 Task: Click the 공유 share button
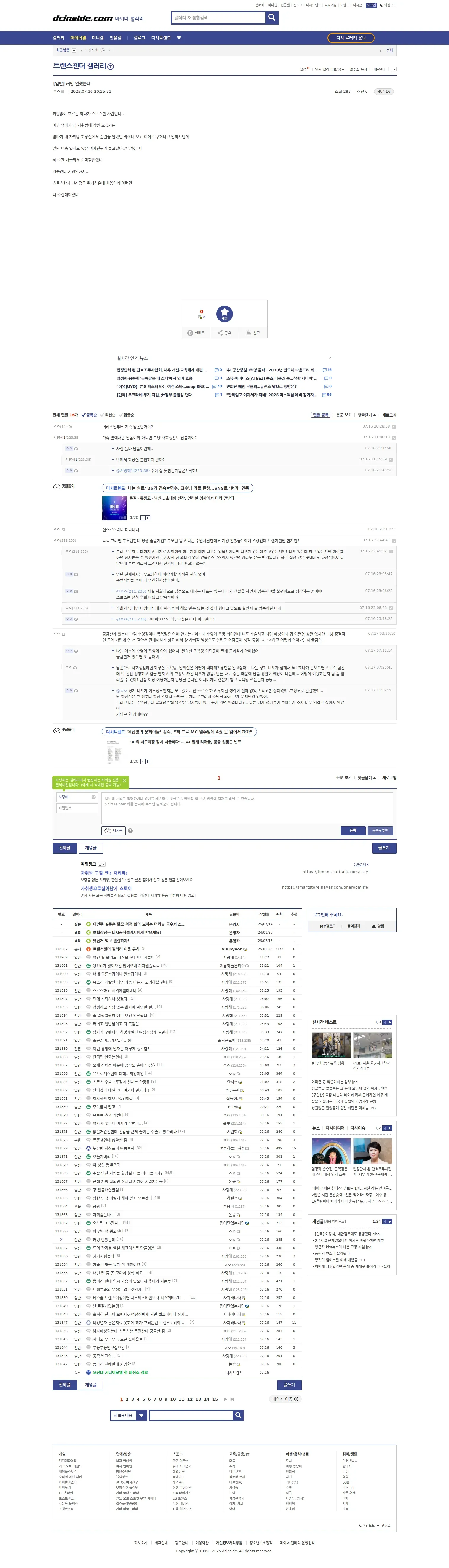[x=225, y=333]
